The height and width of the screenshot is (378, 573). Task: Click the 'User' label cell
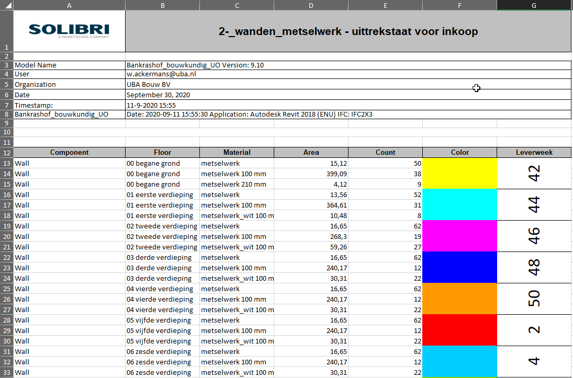point(69,74)
